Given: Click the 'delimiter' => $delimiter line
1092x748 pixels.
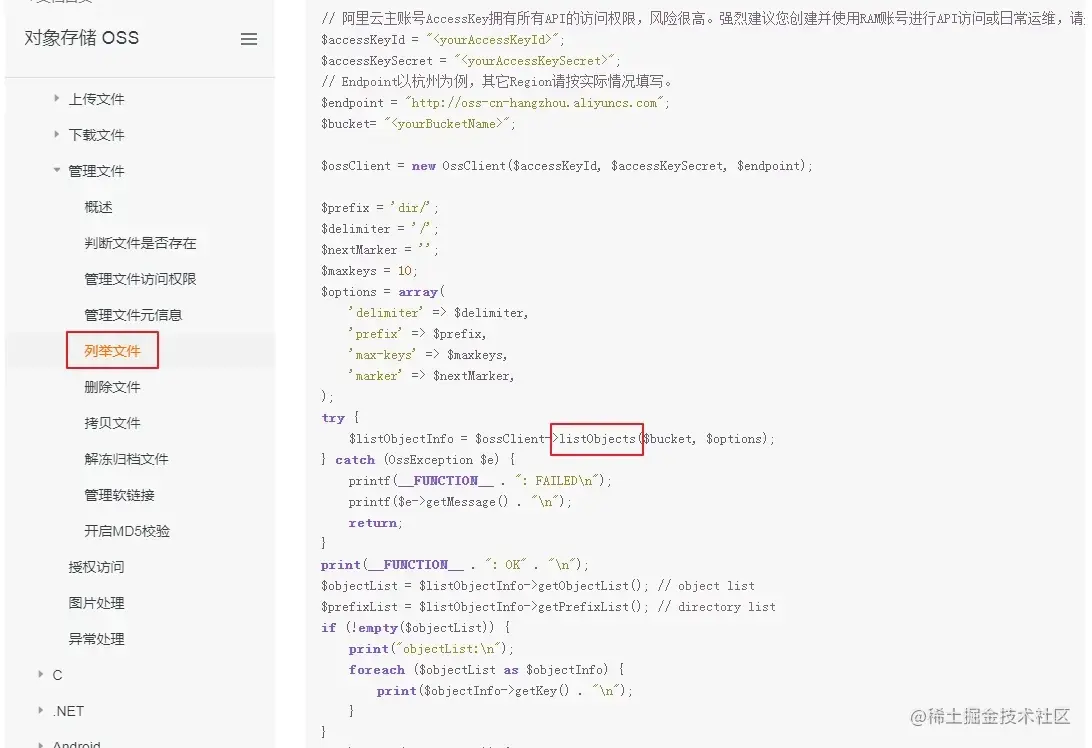Looking at the screenshot, I should 438,313.
